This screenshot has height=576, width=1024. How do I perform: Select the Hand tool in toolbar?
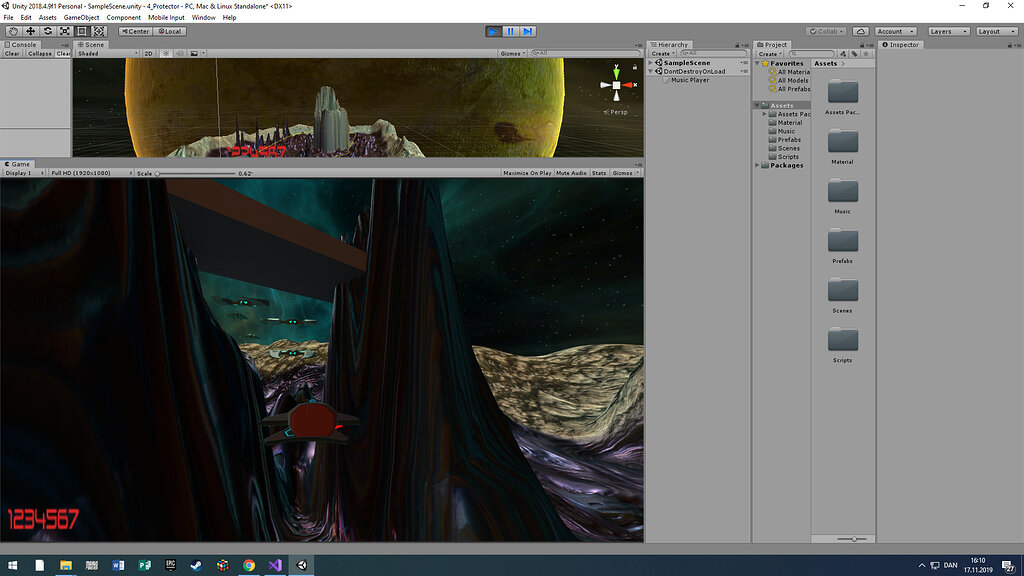pos(13,31)
